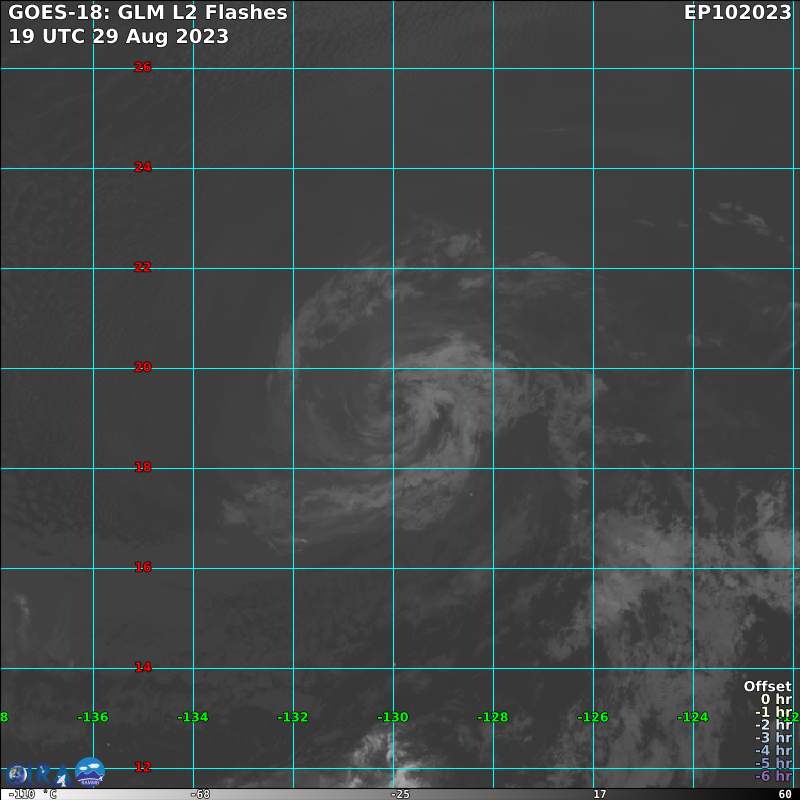Click the longitude -130 grid label
Image resolution: width=800 pixels, height=800 pixels.
click(x=393, y=717)
